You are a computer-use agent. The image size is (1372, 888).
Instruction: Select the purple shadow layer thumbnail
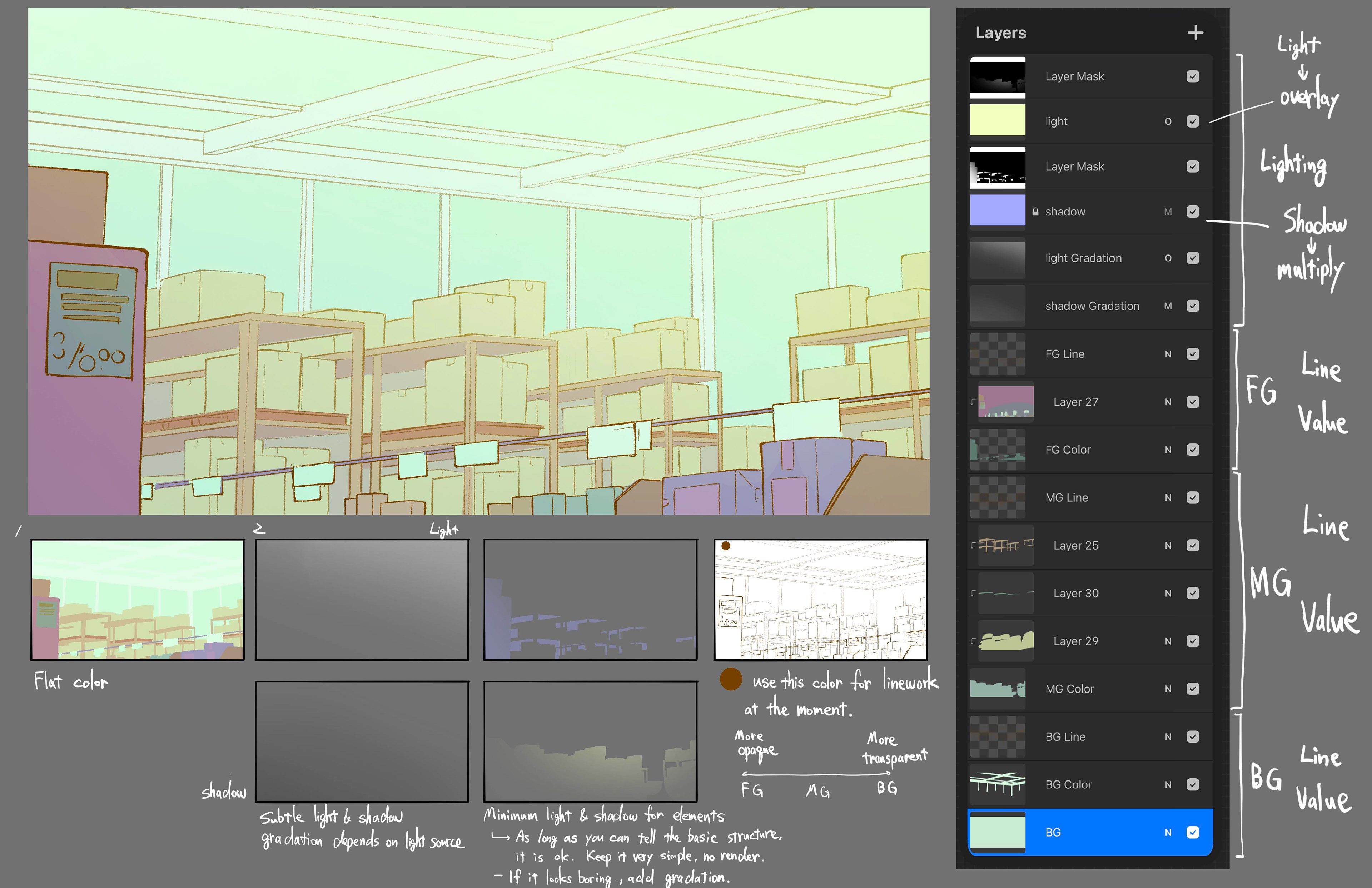click(998, 210)
